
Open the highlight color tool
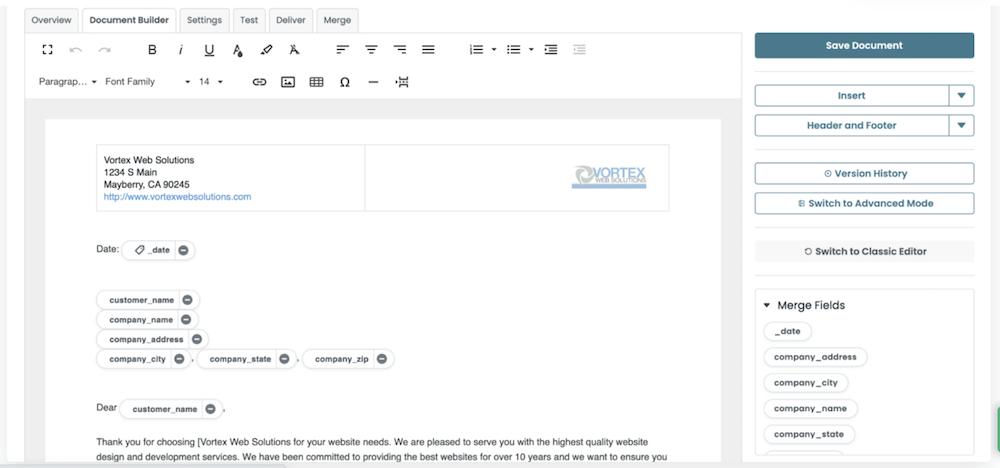click(266, 50)
